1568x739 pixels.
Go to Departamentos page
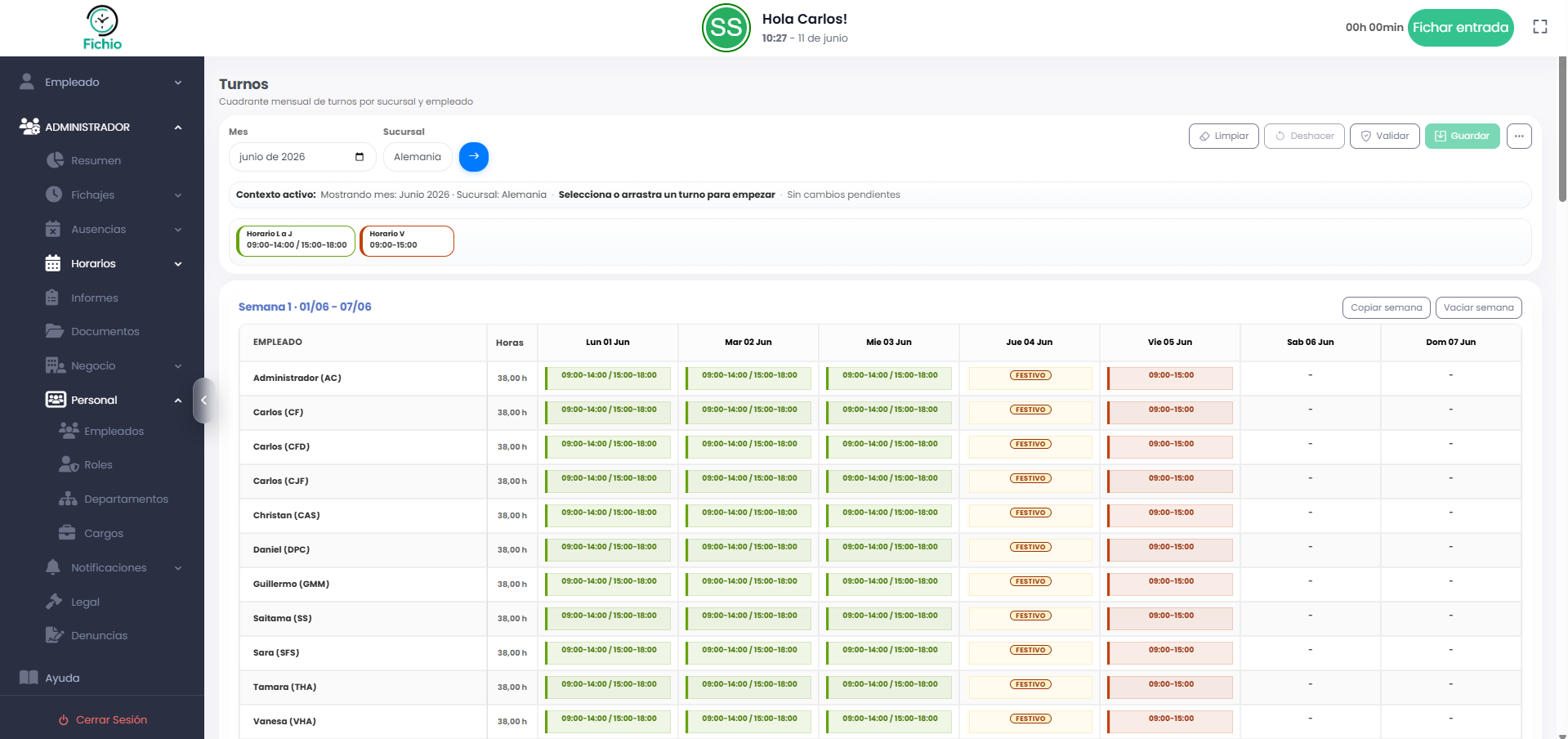pos(126,499)
